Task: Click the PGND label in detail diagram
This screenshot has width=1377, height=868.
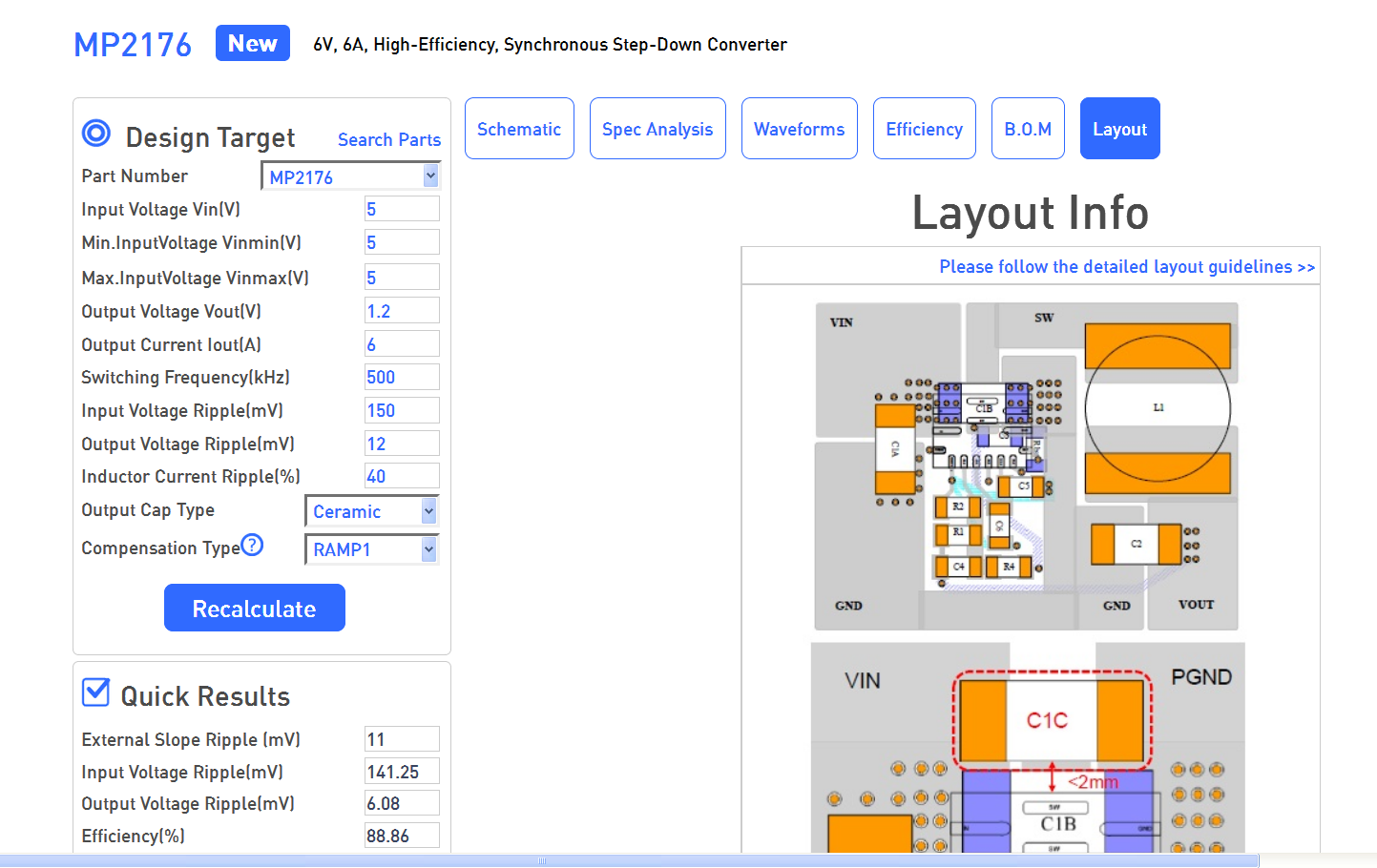Action: point(1201,677)
